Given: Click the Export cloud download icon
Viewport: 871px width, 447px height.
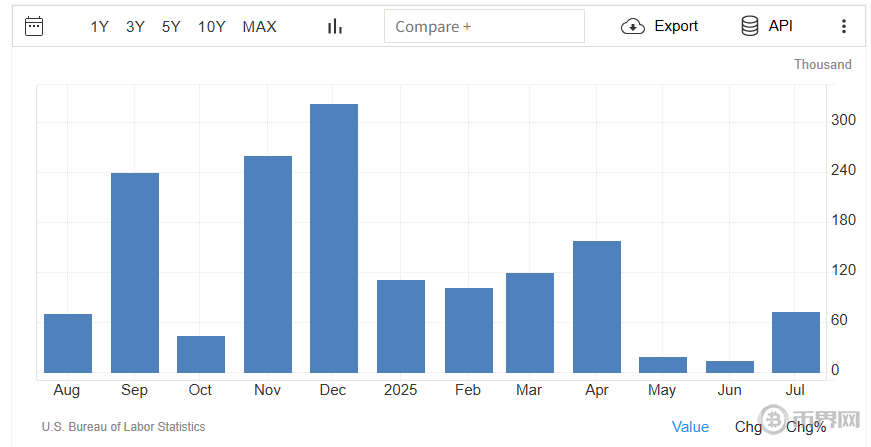Looking at the screenshot, I should click(632, 26).
